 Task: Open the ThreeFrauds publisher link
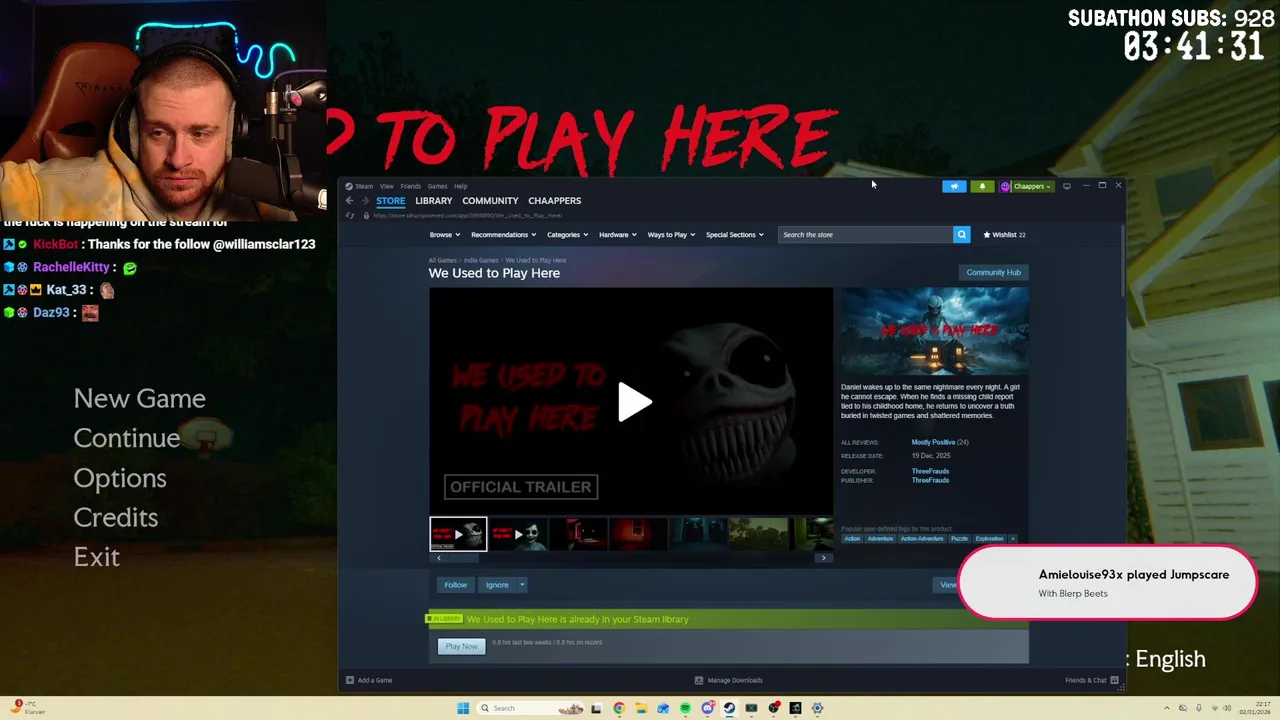pyautogui.click(x=930, y=480)
